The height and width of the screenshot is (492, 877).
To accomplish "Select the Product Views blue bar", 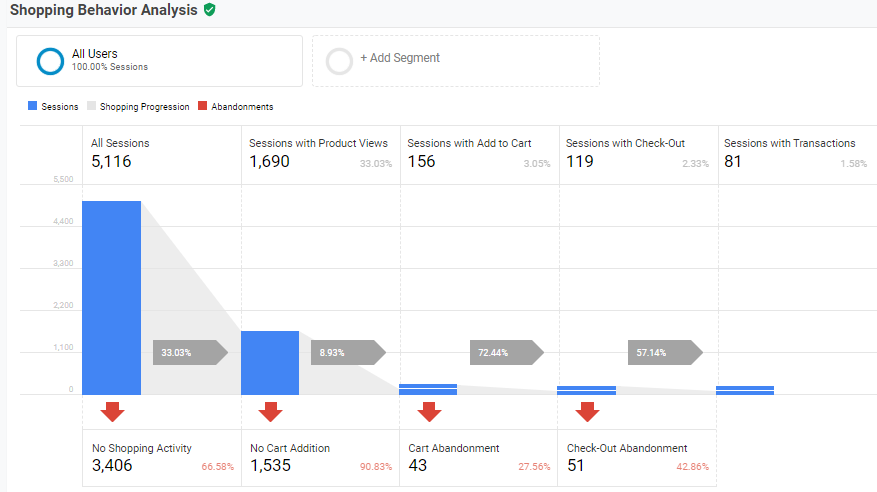I will (270, 363).
